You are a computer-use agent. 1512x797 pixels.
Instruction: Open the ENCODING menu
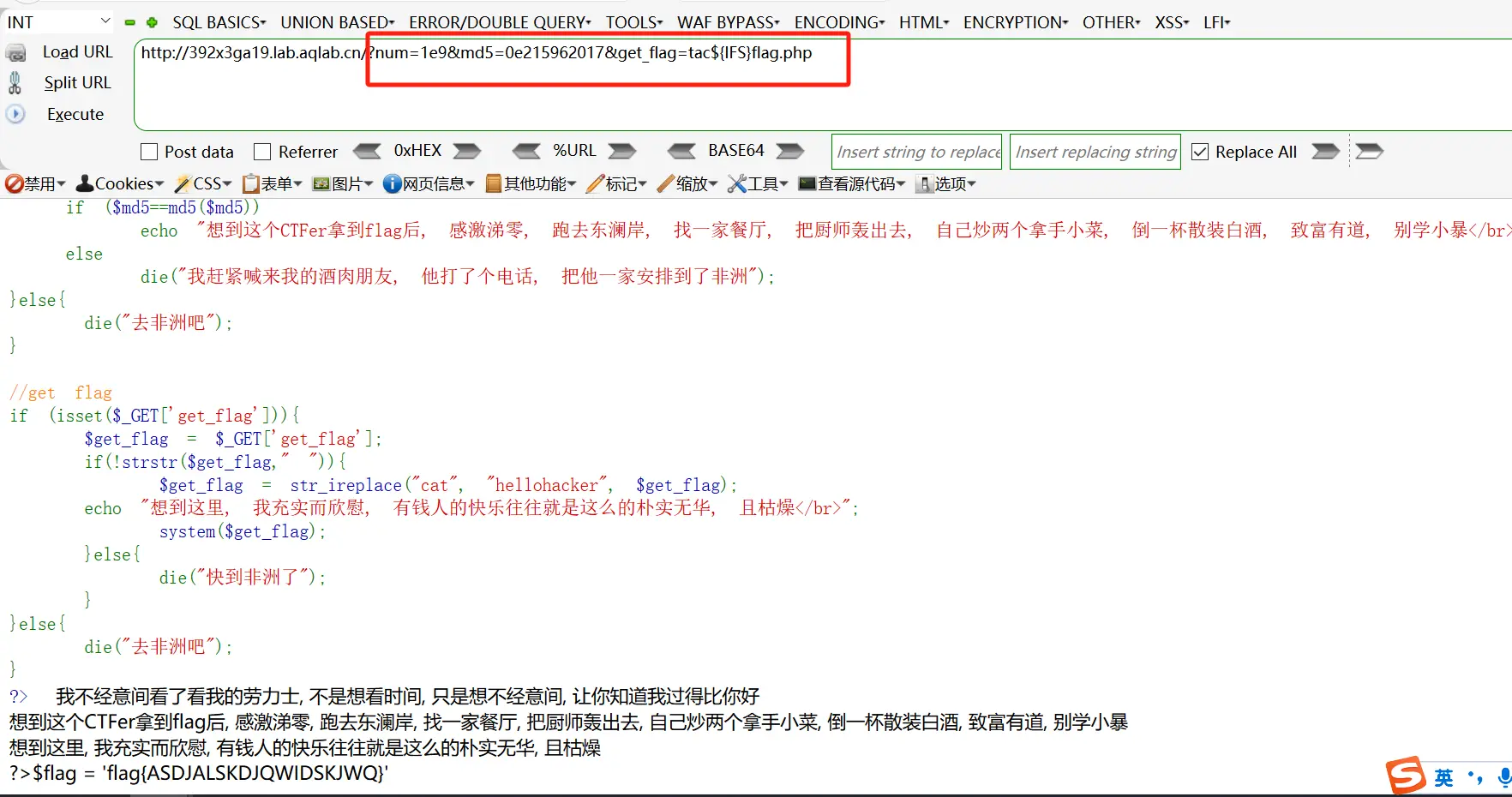click(x=838, y=22)
